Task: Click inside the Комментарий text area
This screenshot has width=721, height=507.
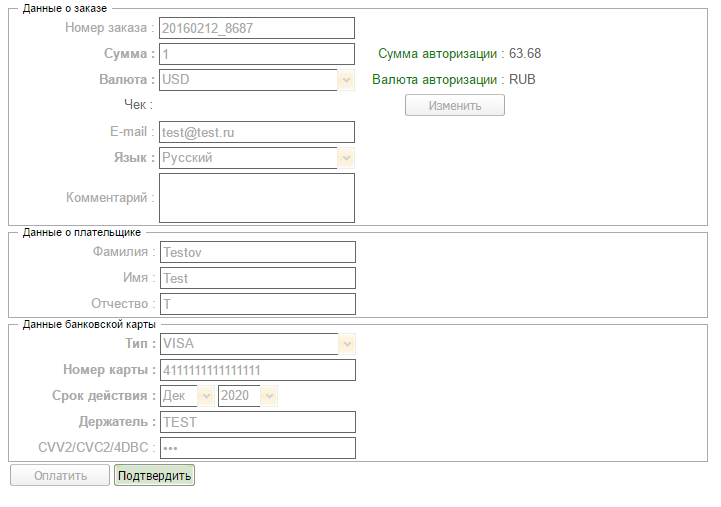Action: [x=257, y=198]
